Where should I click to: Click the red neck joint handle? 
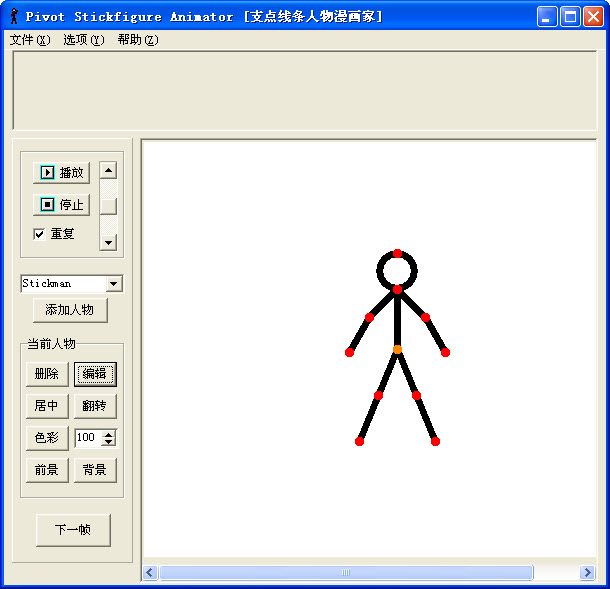coord(397,289)
